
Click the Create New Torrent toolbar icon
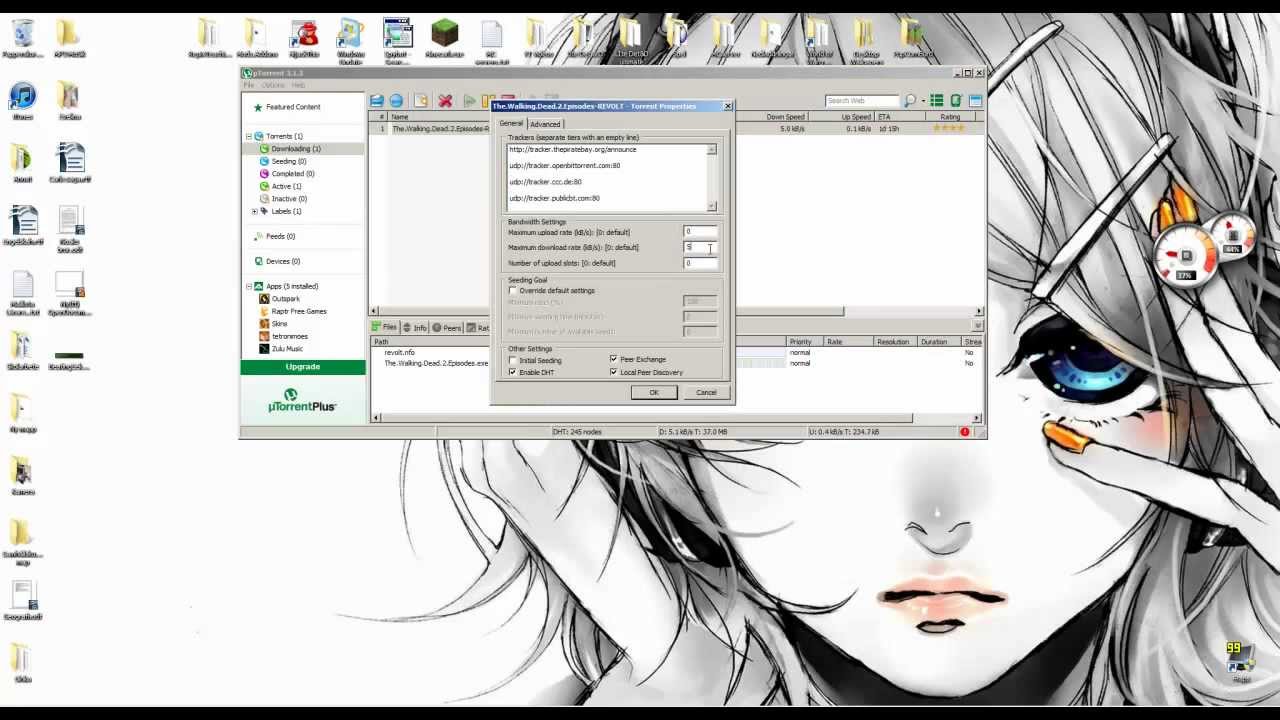pos(421,101)
